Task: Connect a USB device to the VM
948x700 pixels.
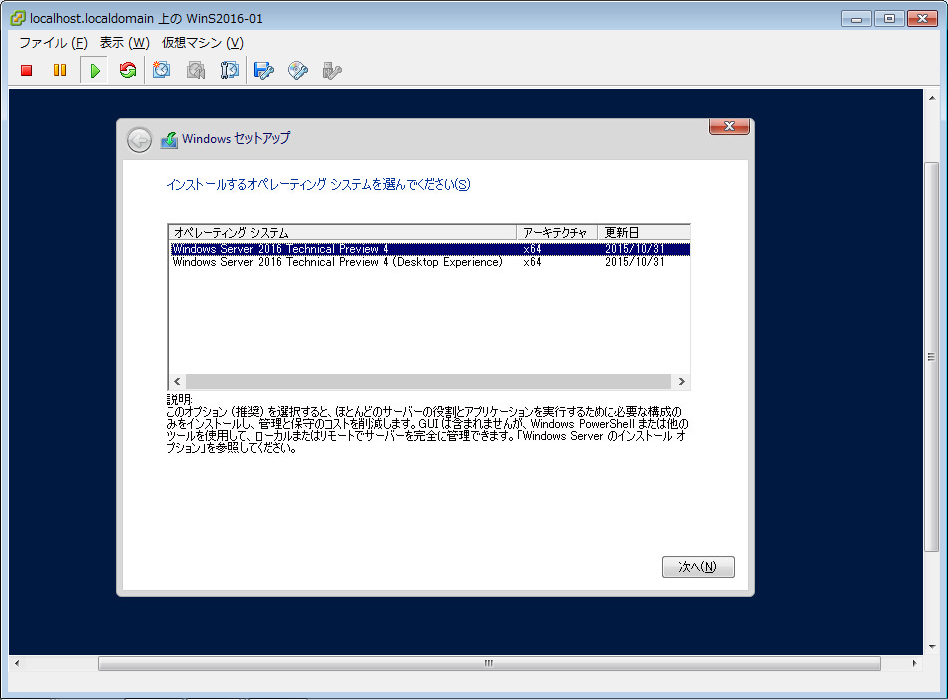Action: coord(331,70)
